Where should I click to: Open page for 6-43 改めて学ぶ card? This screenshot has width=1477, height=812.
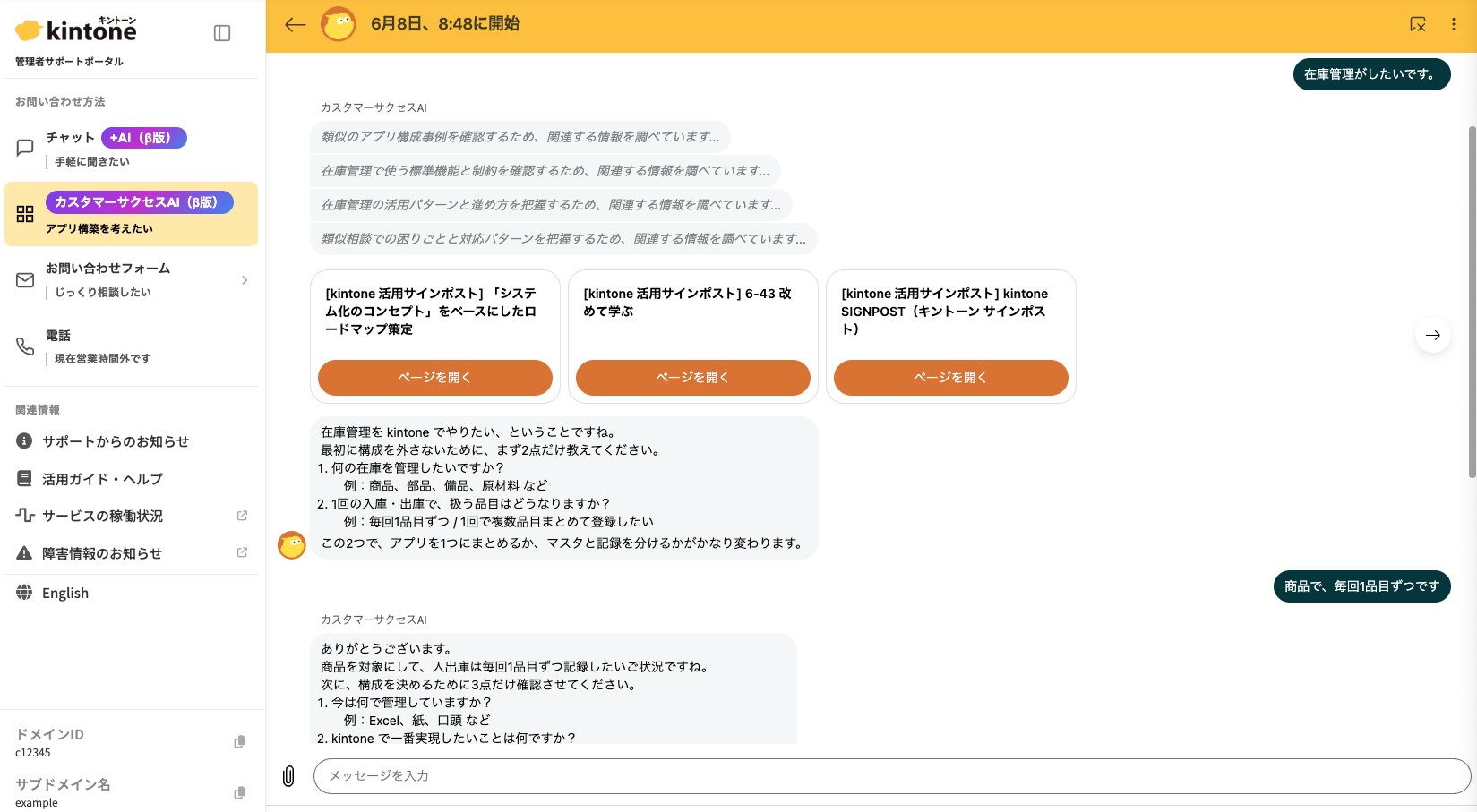click(693, 378)
